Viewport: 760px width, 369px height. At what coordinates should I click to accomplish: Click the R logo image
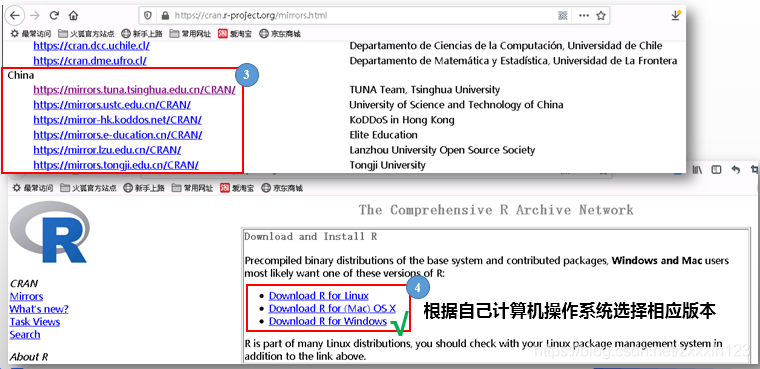click(x=50, y=233)
